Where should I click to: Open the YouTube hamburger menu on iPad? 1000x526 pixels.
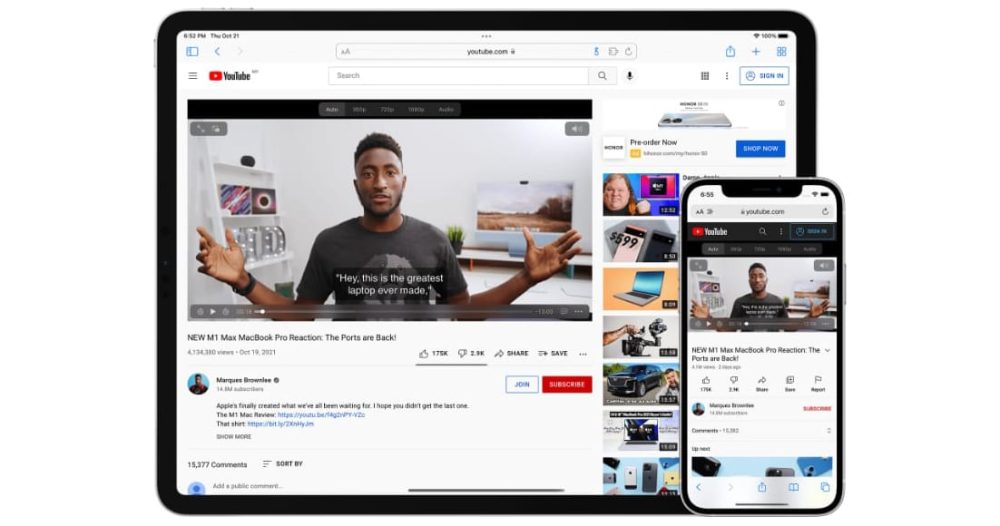click(193, 76)
